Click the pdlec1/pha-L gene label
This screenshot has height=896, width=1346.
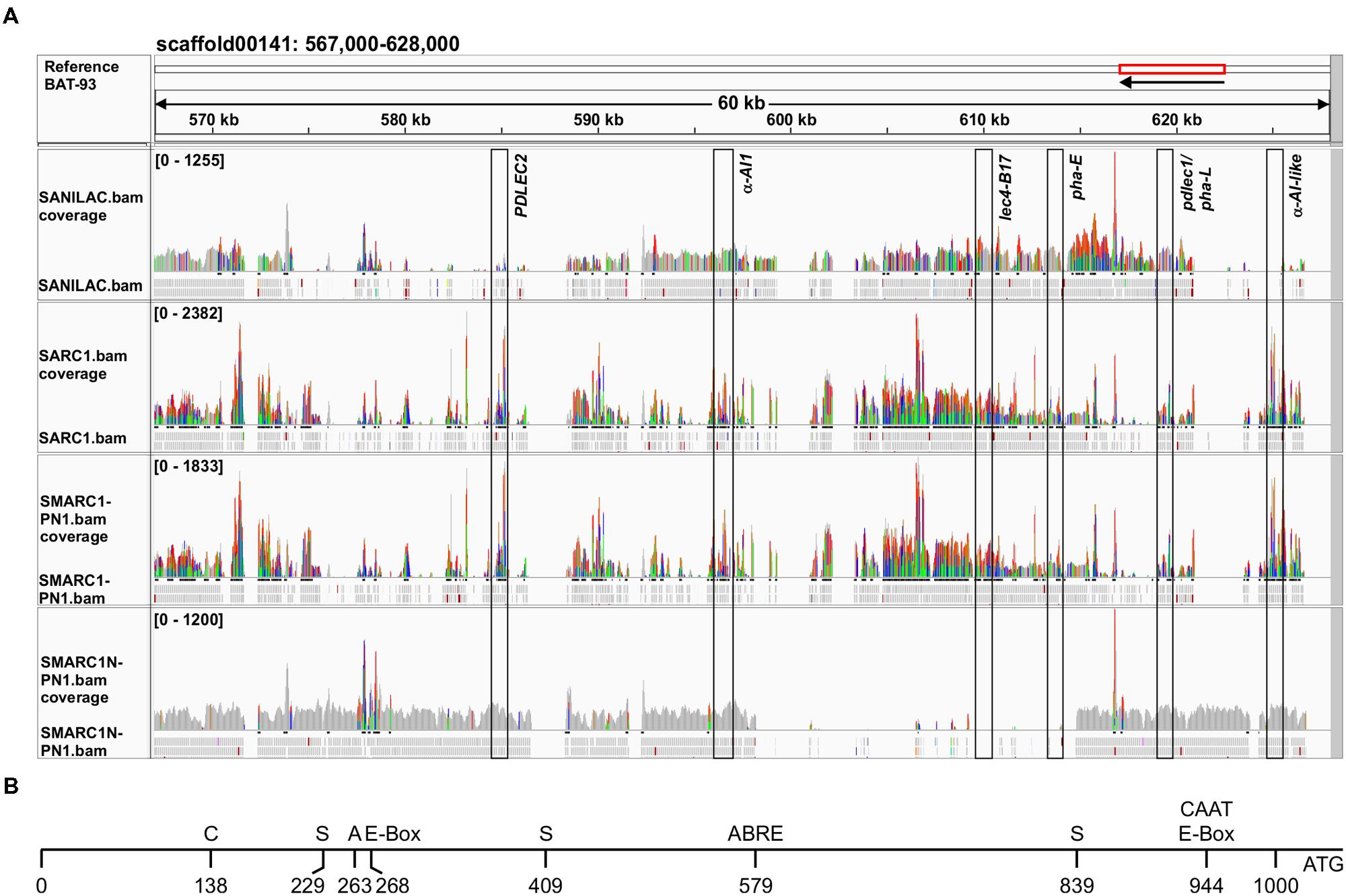point(1198,184)
